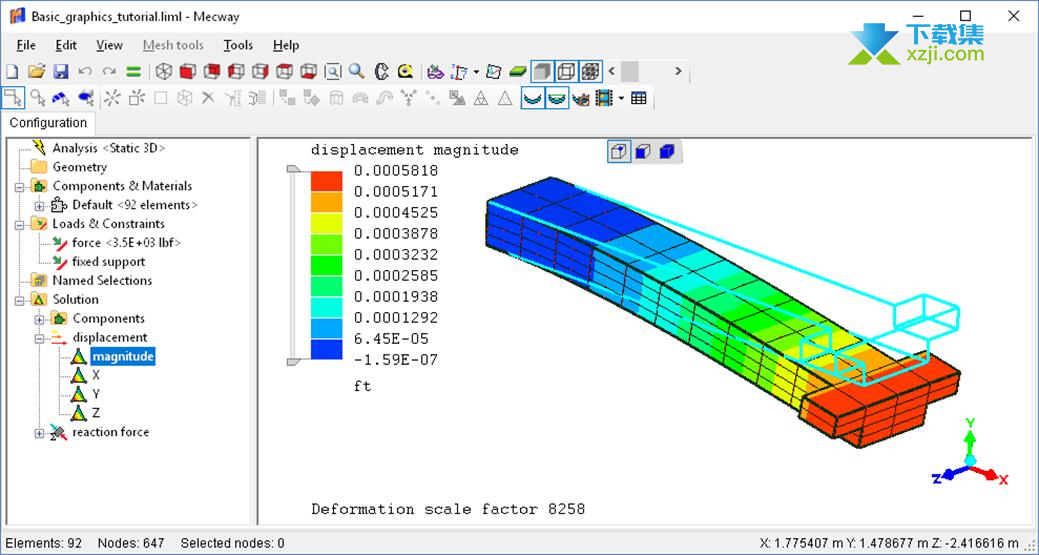The image size is (1039, 555).
Task: Select the fixed support constraint
Action: (108, 262)
